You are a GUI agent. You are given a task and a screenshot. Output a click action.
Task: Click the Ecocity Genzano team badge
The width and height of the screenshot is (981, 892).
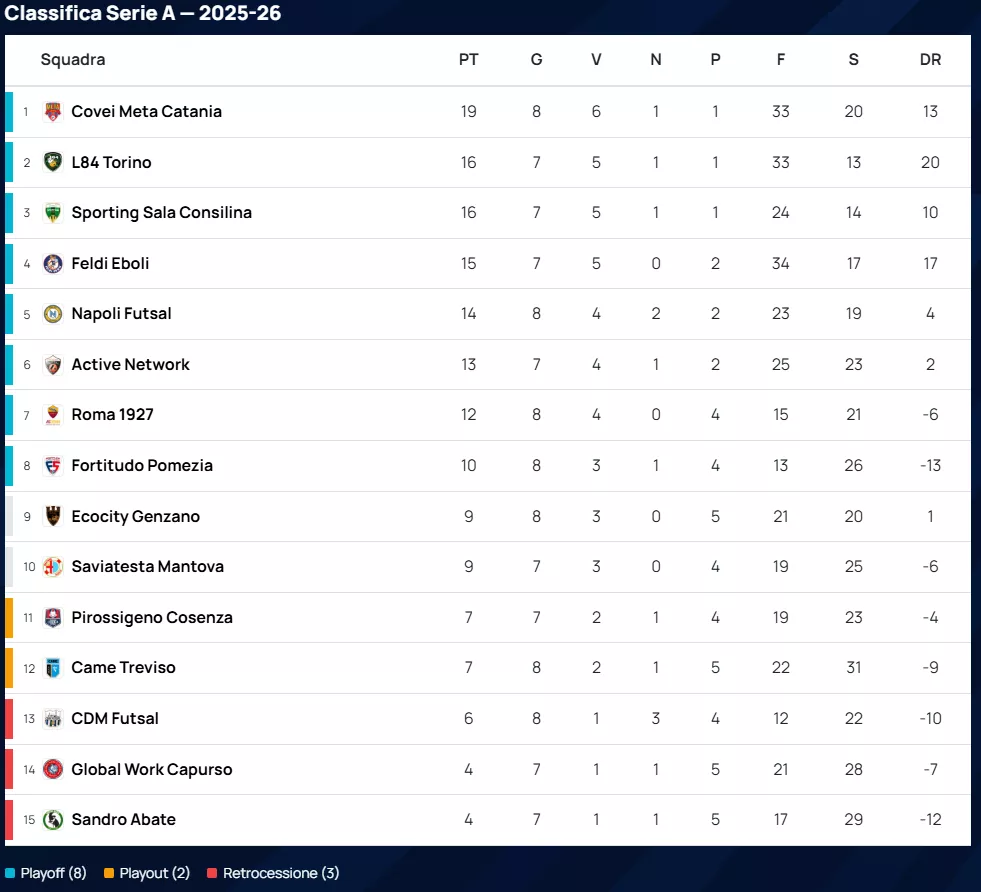(x=53, y=517)
